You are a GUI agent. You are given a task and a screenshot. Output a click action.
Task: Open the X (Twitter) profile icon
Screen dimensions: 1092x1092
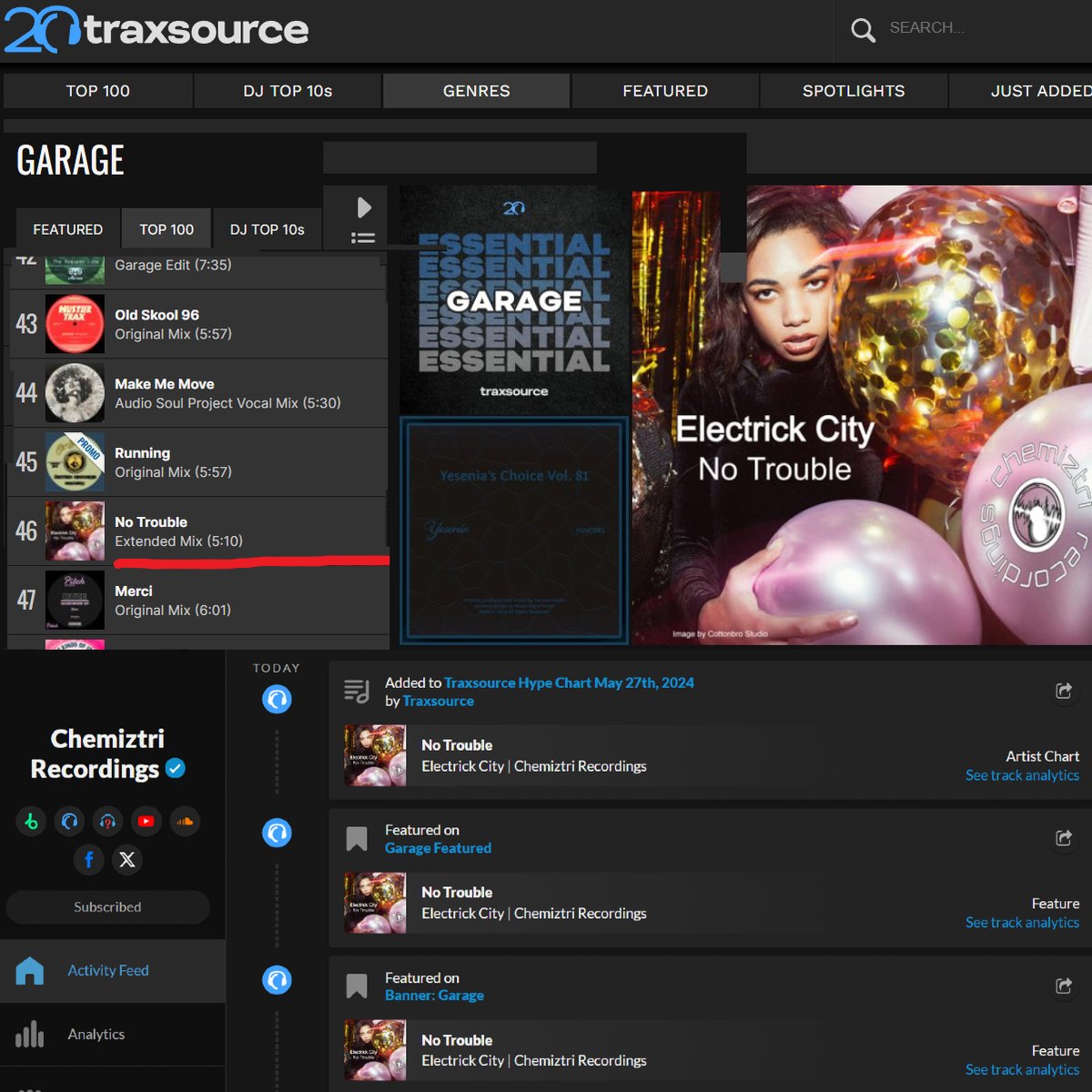(x=127, y=860)
